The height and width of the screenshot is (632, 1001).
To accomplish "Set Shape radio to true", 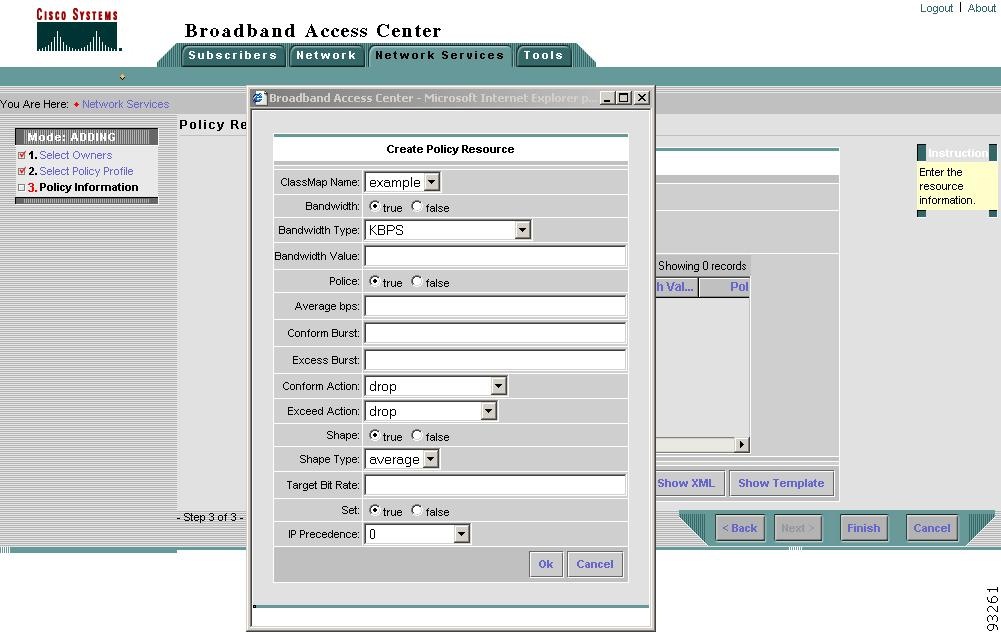I will 374,435.
